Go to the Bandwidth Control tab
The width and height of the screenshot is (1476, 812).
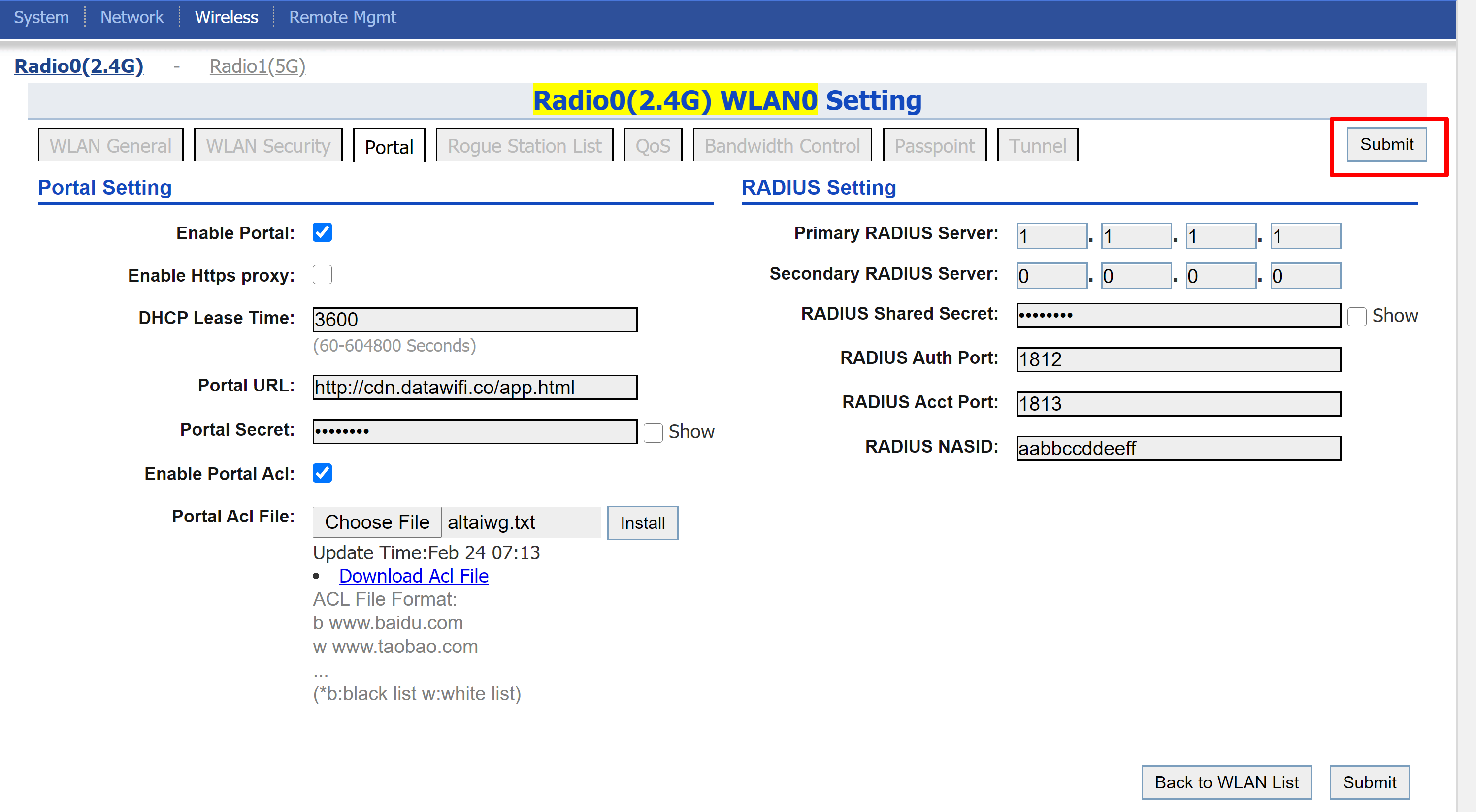[x=782, y=146]
